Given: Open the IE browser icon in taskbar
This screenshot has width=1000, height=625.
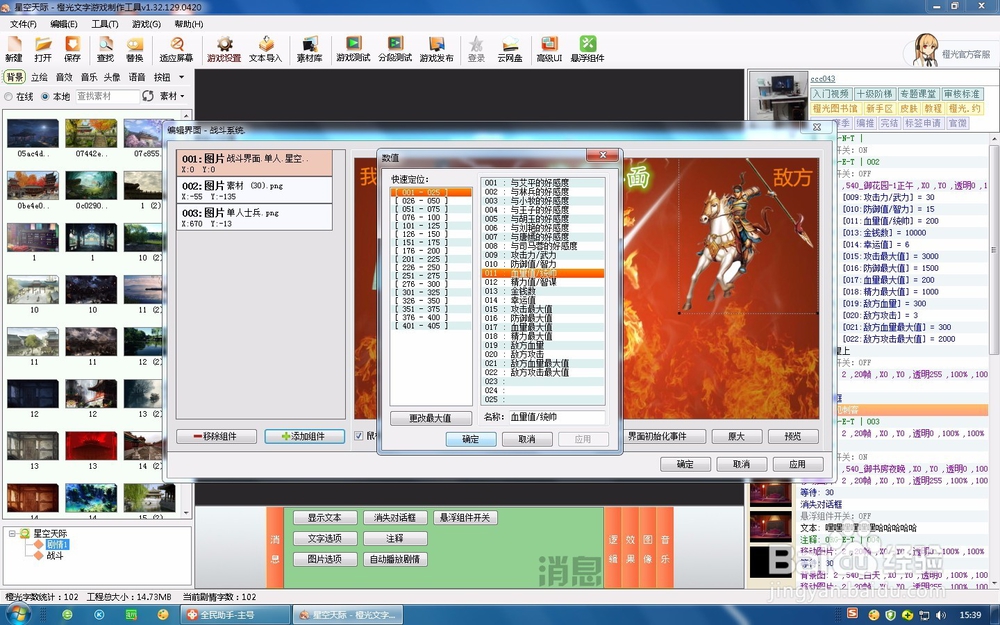Looking at the screenshot, I should click(67, 615).
